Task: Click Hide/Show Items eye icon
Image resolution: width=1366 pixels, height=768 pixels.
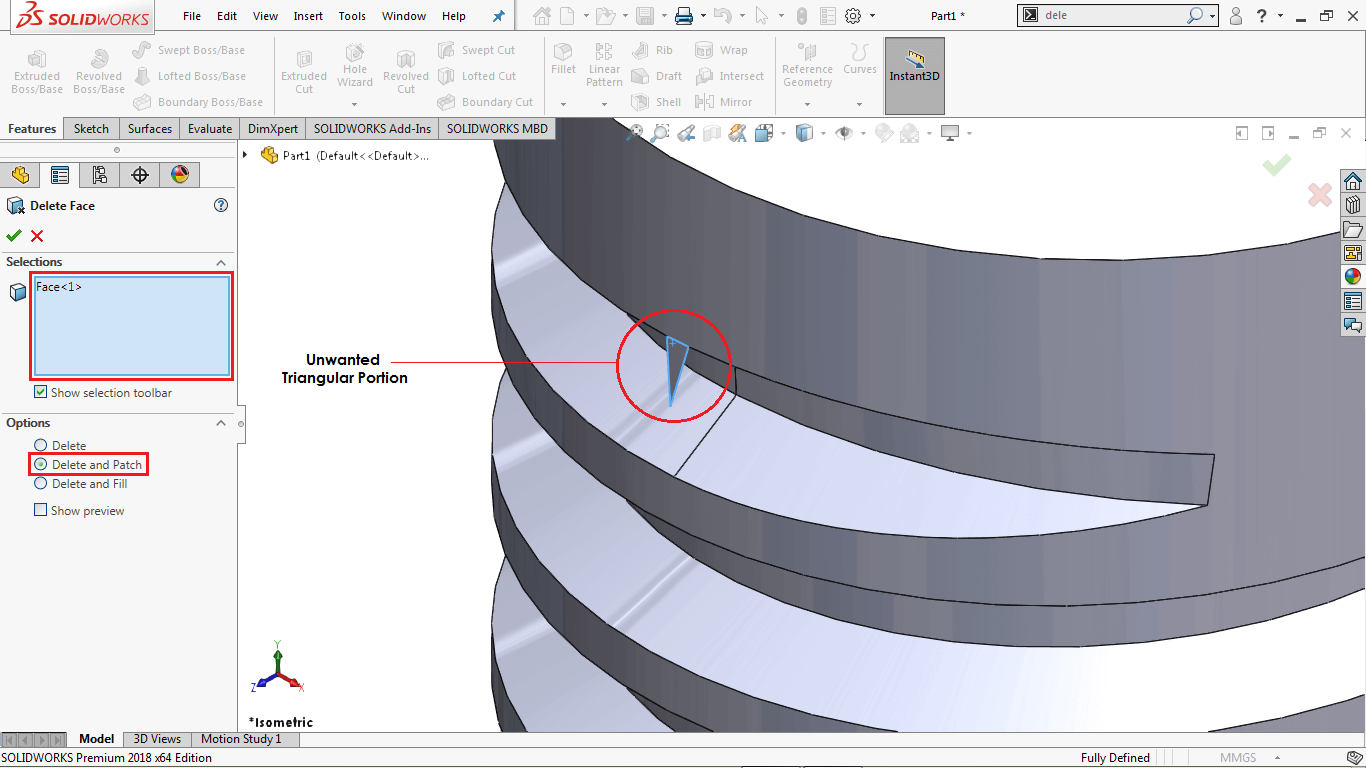Action: [844, 132]
